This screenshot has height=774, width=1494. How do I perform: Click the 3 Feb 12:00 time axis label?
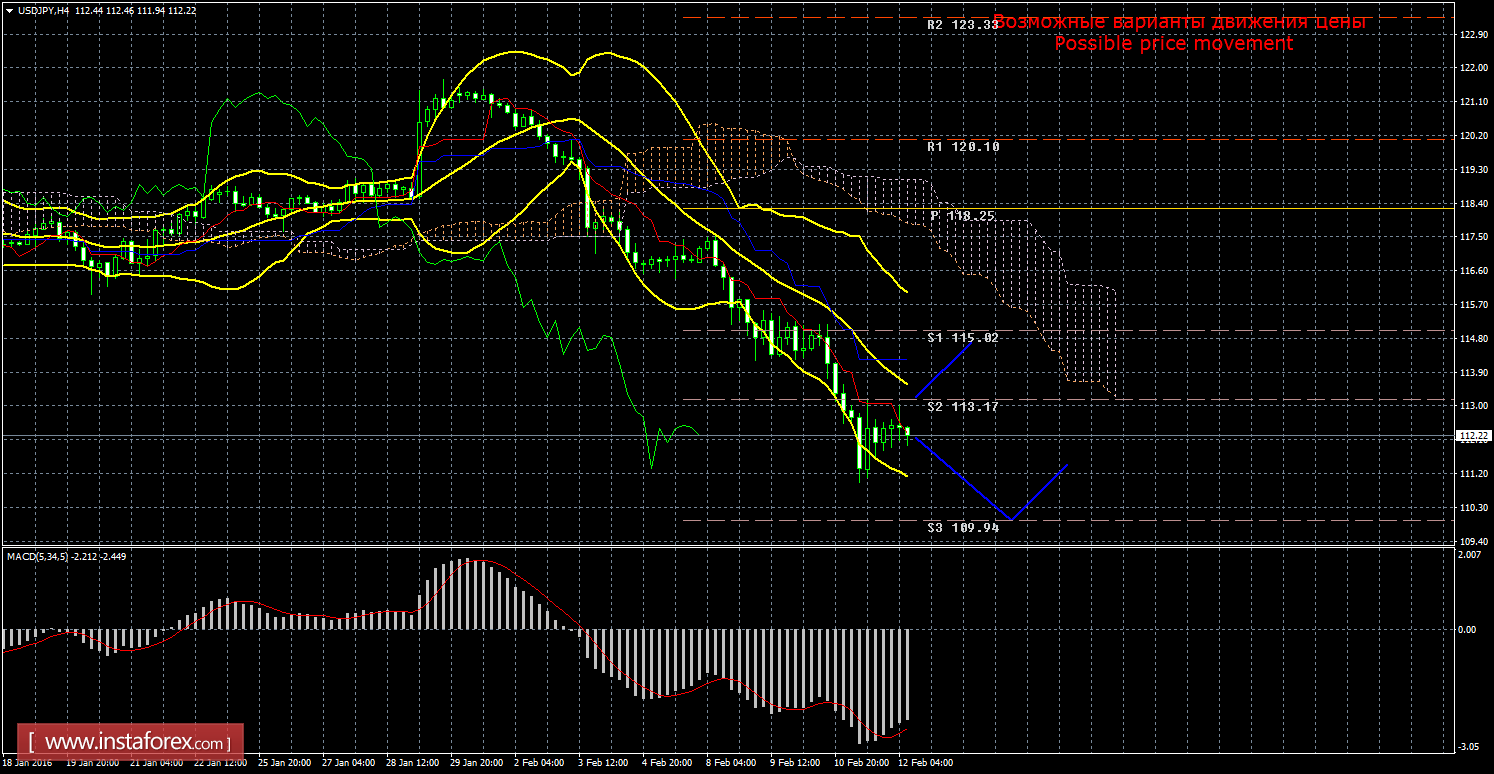tap(603, 762)
